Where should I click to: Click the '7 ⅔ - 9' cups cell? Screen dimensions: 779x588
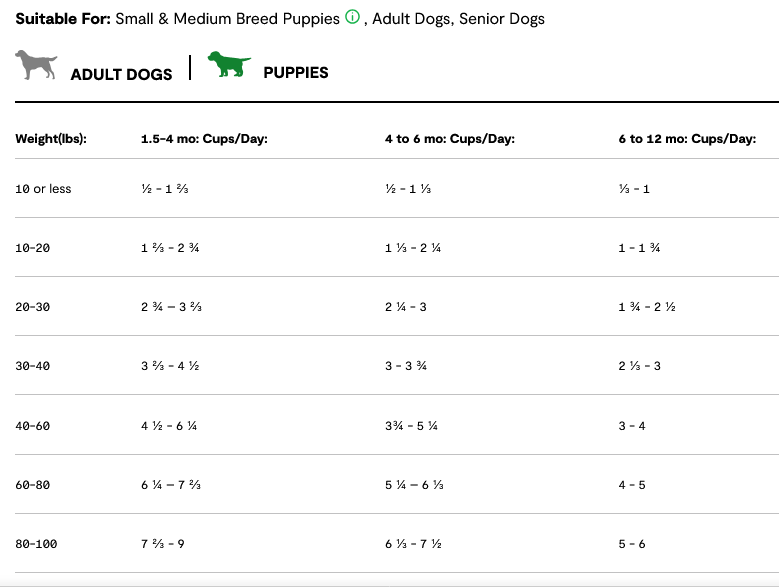coord(163,544)
